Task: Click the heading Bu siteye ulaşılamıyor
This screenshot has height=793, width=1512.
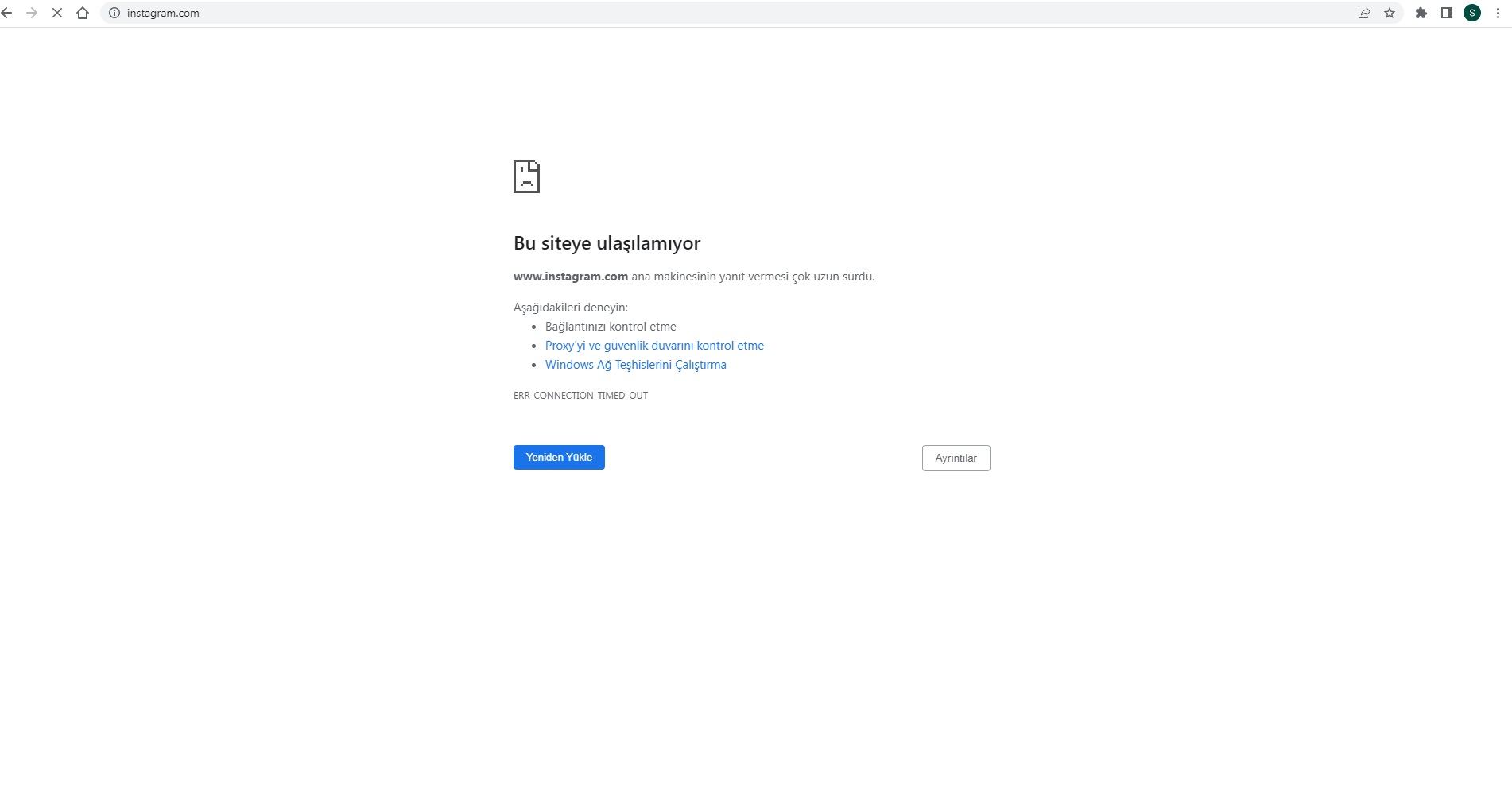Action: (x=607, y=243)
